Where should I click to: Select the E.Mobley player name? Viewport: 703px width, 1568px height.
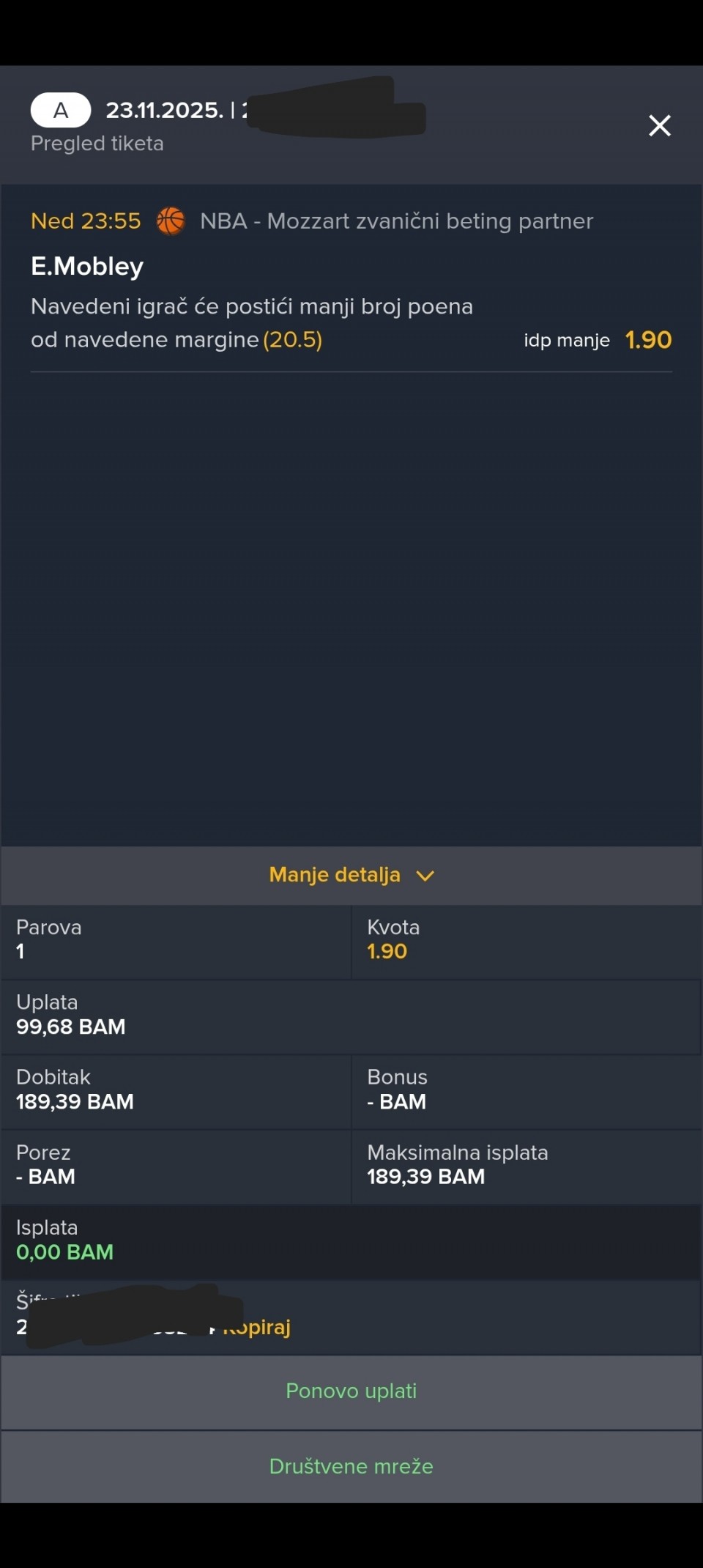click(x=87, y=266)
